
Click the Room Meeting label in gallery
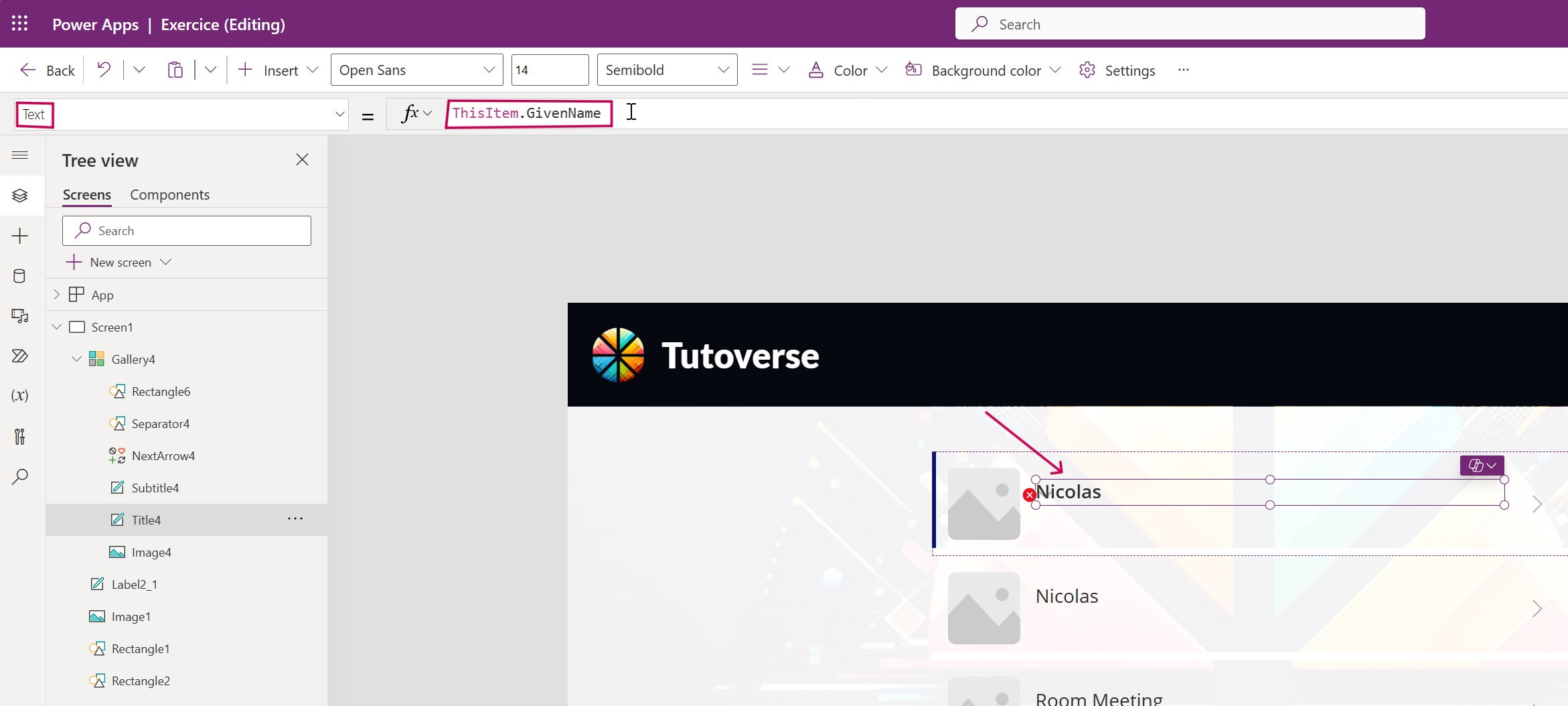[x=1099, y=698]
